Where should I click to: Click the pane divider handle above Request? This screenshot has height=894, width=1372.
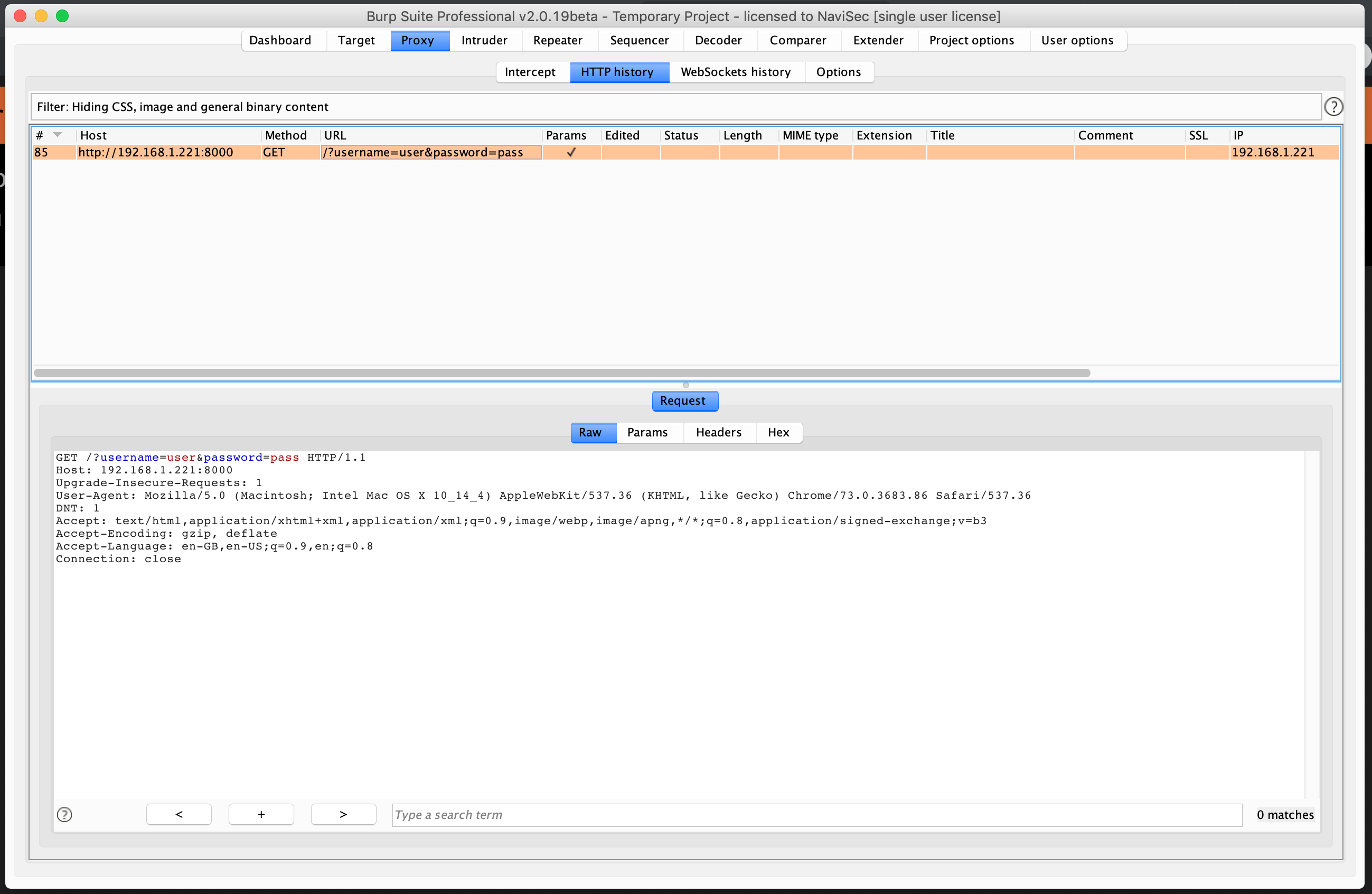685,385
